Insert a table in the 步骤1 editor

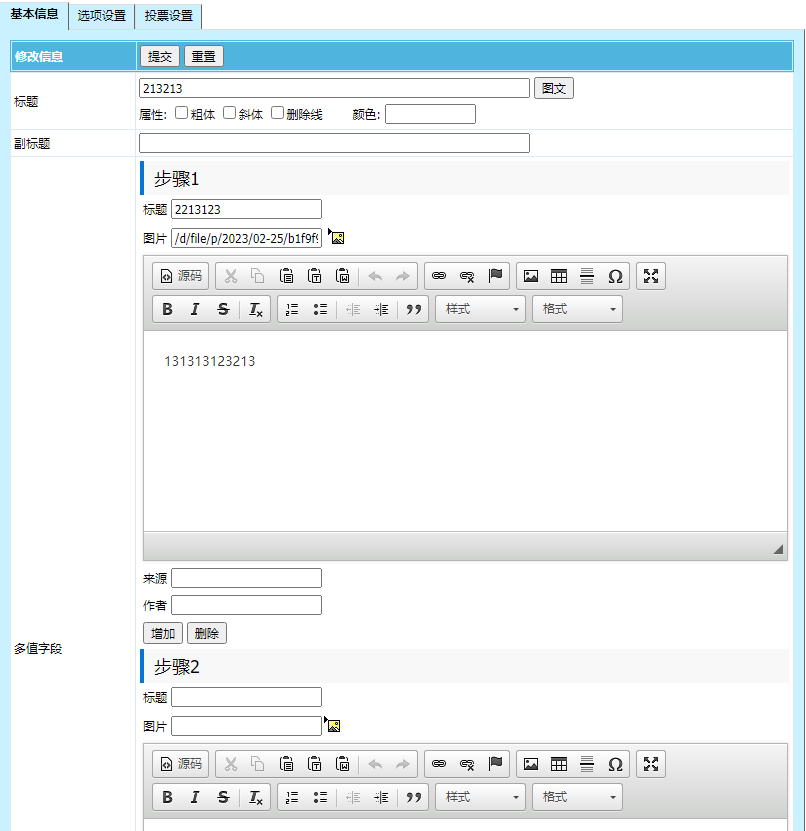click(559, 276)
